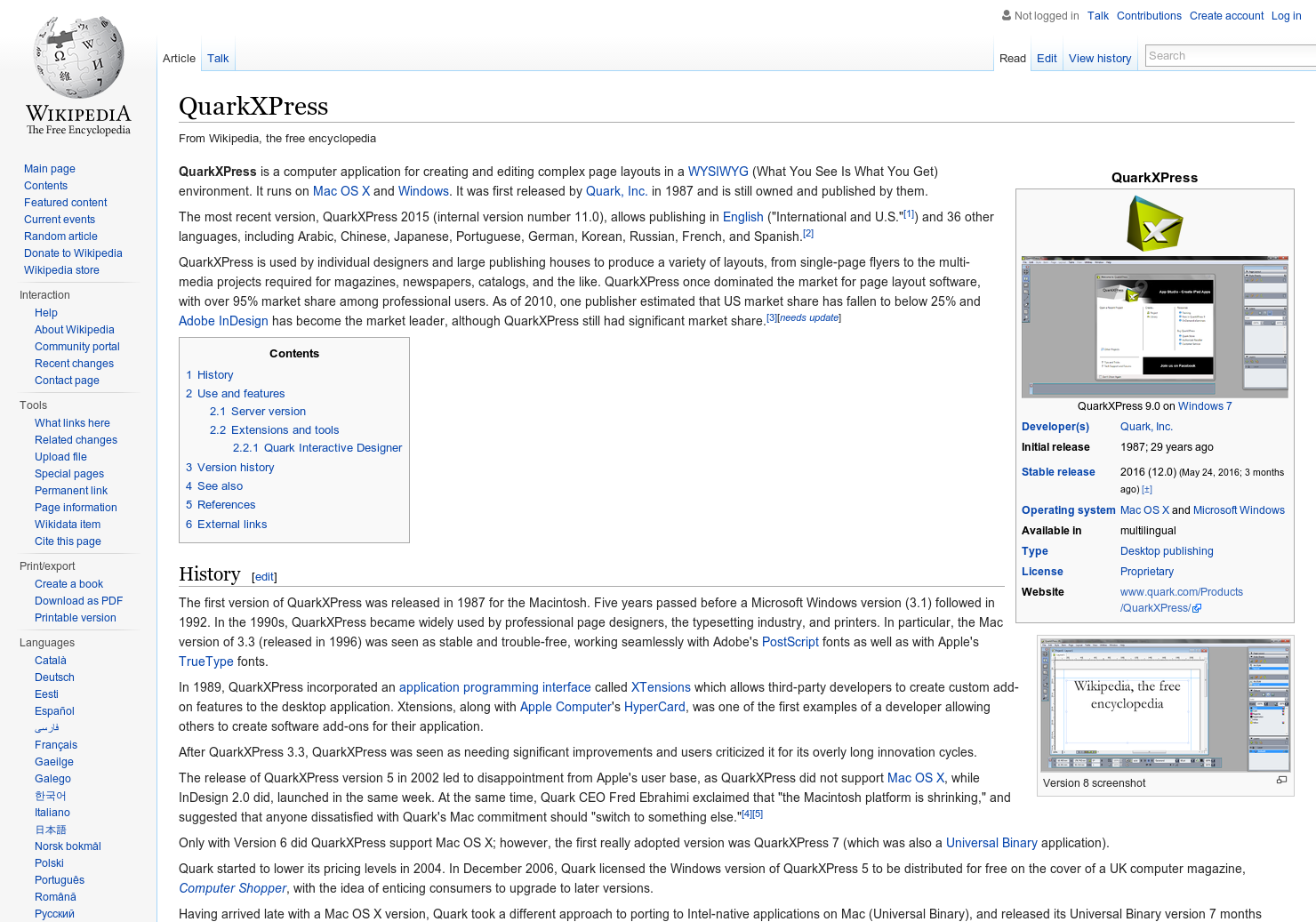The height and width of the screenshot is (922, 1316).
Task: Open the View history tab
Action: point(1100,58)
